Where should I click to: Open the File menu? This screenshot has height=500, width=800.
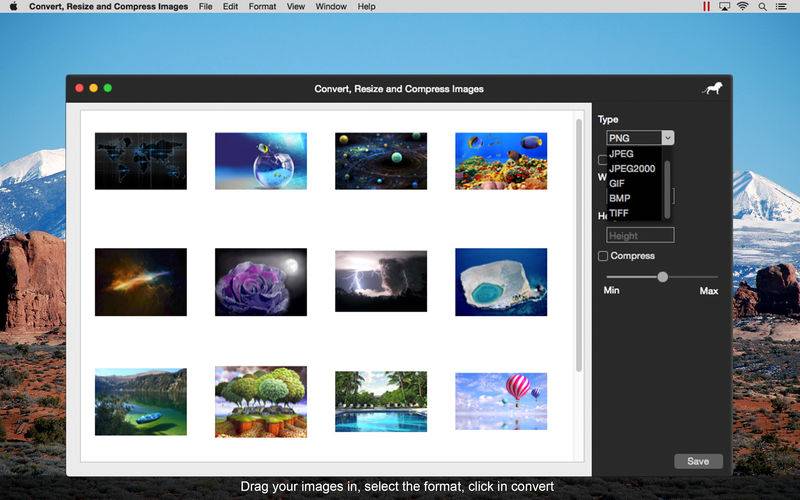tap(205, 7)
